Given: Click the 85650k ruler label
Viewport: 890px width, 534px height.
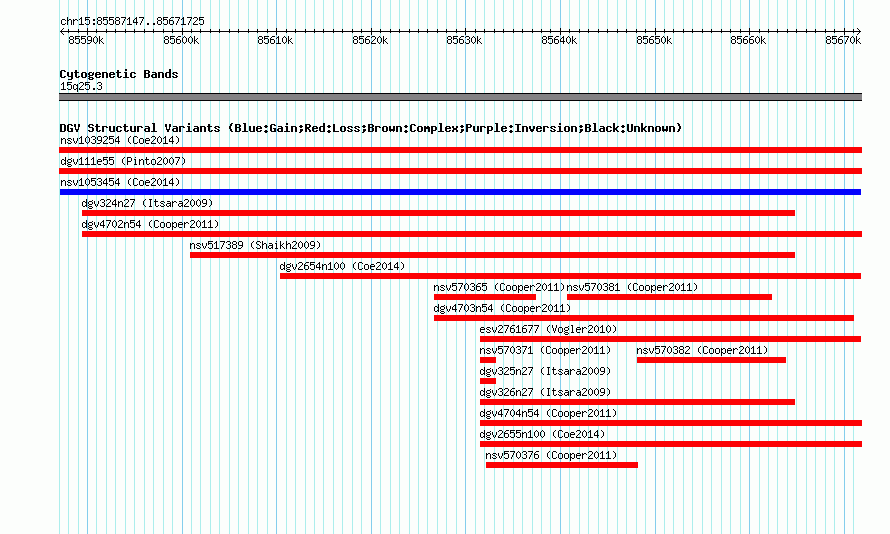Looking at the screenshot, I should (x=654, y=40).
